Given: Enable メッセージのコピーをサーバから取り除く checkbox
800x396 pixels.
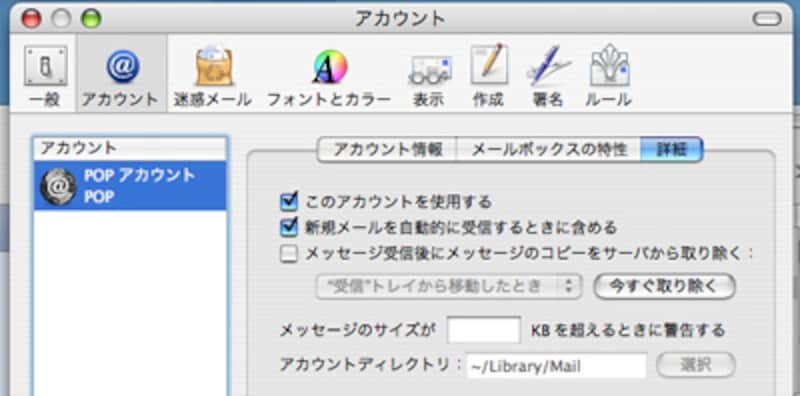Looking at the screenshot, I should pos(289,254).
